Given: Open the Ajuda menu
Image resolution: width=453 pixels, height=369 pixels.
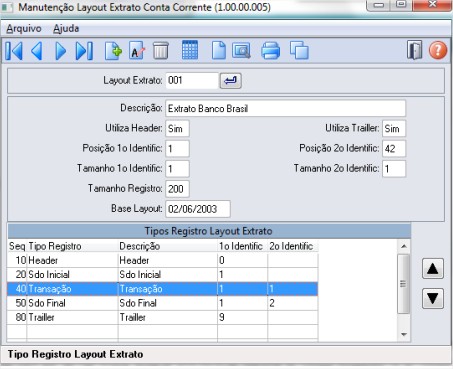Looking at the screenshot, I should point(66,29).
